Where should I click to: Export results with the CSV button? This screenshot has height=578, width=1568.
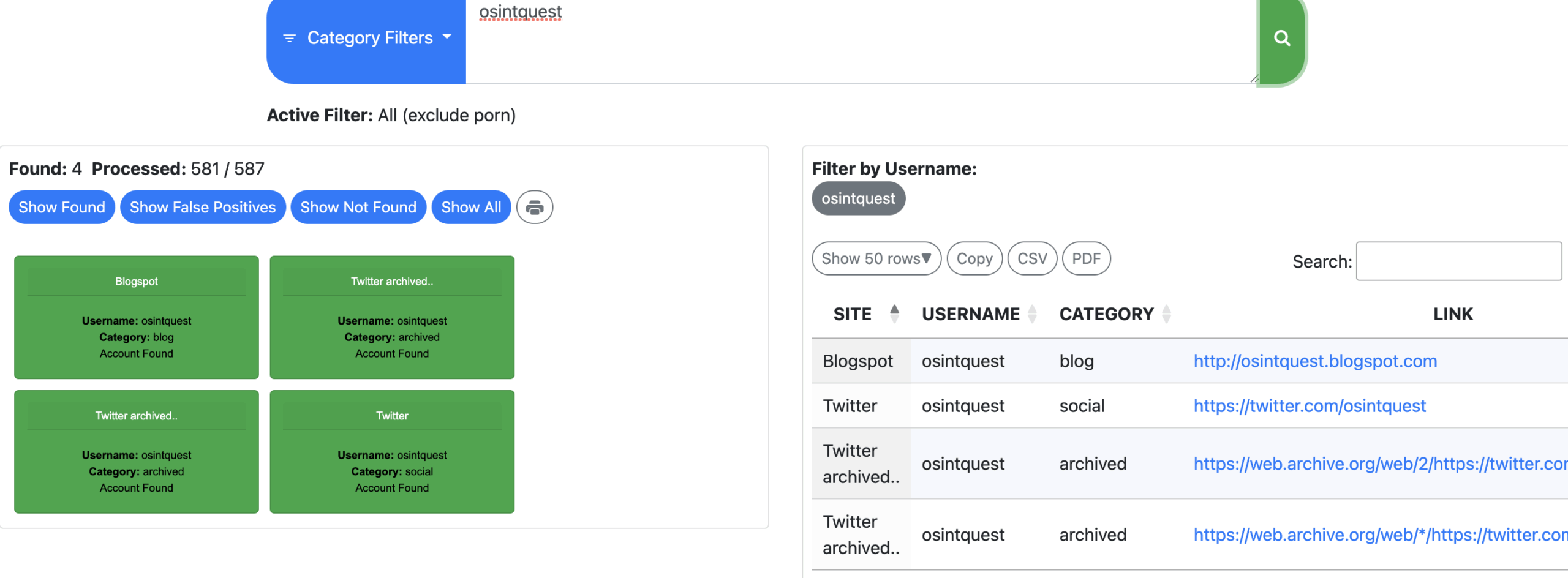[x=1032, y=258]
